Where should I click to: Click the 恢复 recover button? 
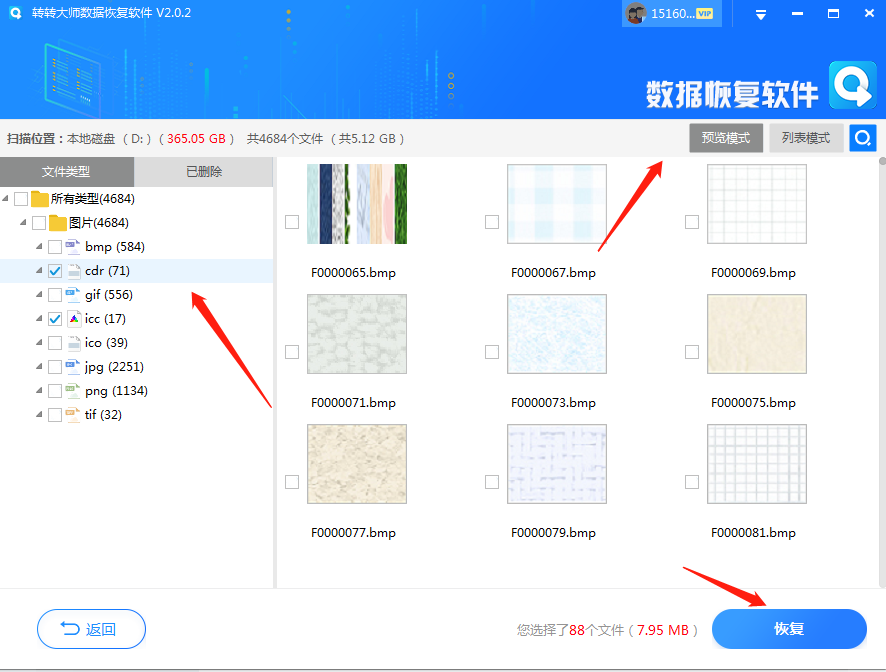point(788,629)
